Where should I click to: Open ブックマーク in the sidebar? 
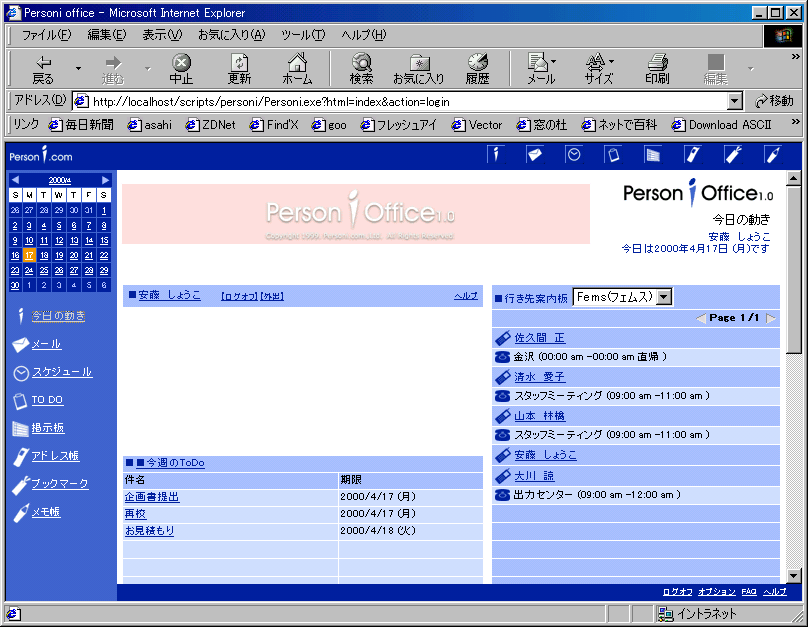[60, 484]
